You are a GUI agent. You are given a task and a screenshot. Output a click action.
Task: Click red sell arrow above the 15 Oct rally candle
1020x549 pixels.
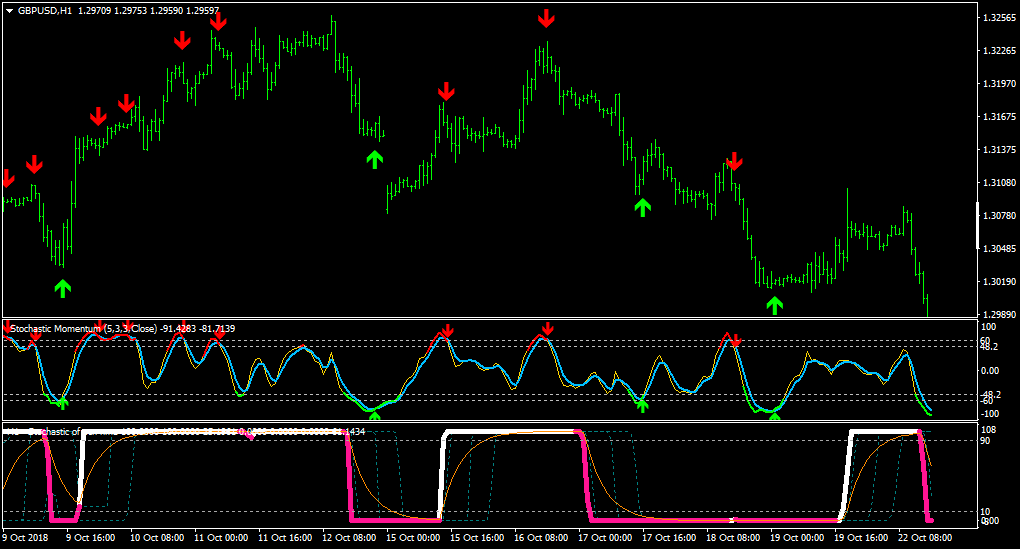pyautogui.click(x=446, y=91)
